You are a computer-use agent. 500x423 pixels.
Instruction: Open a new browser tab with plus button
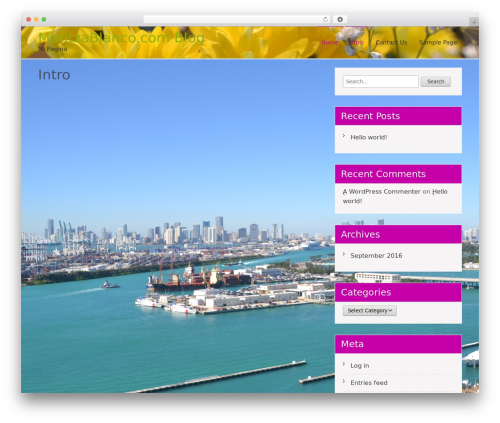pyautogui.click(x=474, y=22)
